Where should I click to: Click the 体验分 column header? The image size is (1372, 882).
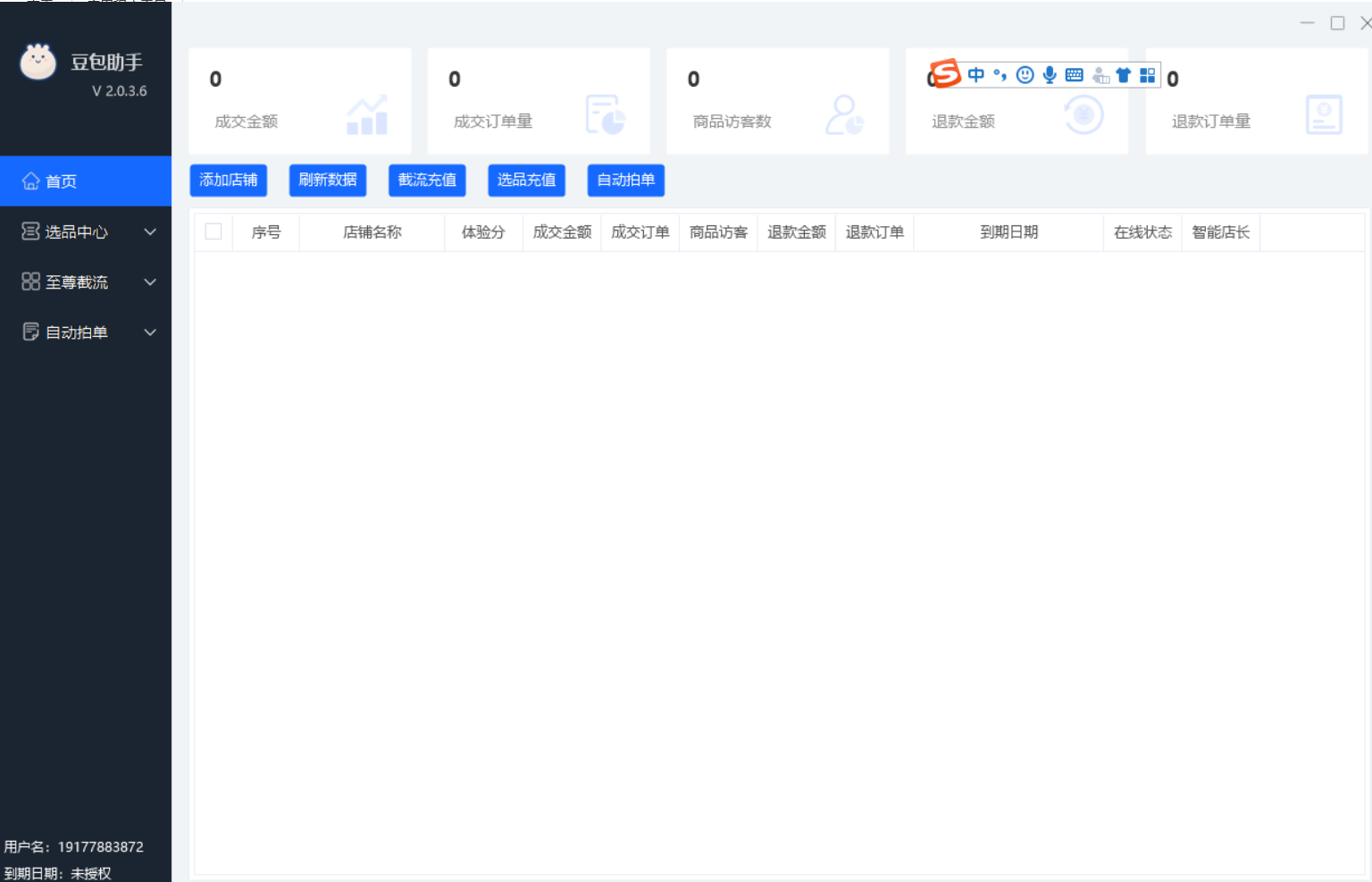coord(483,232)
